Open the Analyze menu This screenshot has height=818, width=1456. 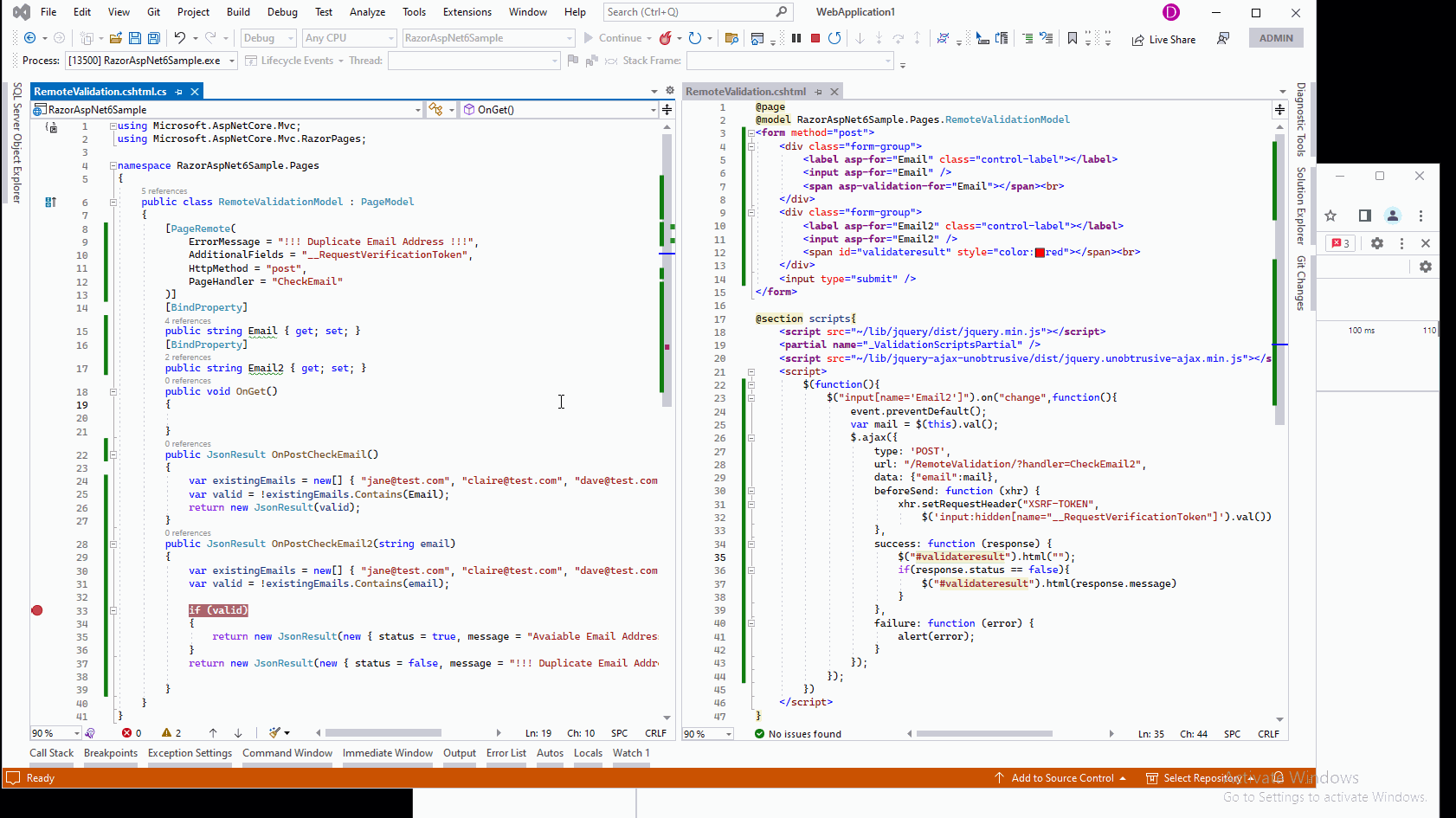(x=367, y=12)
